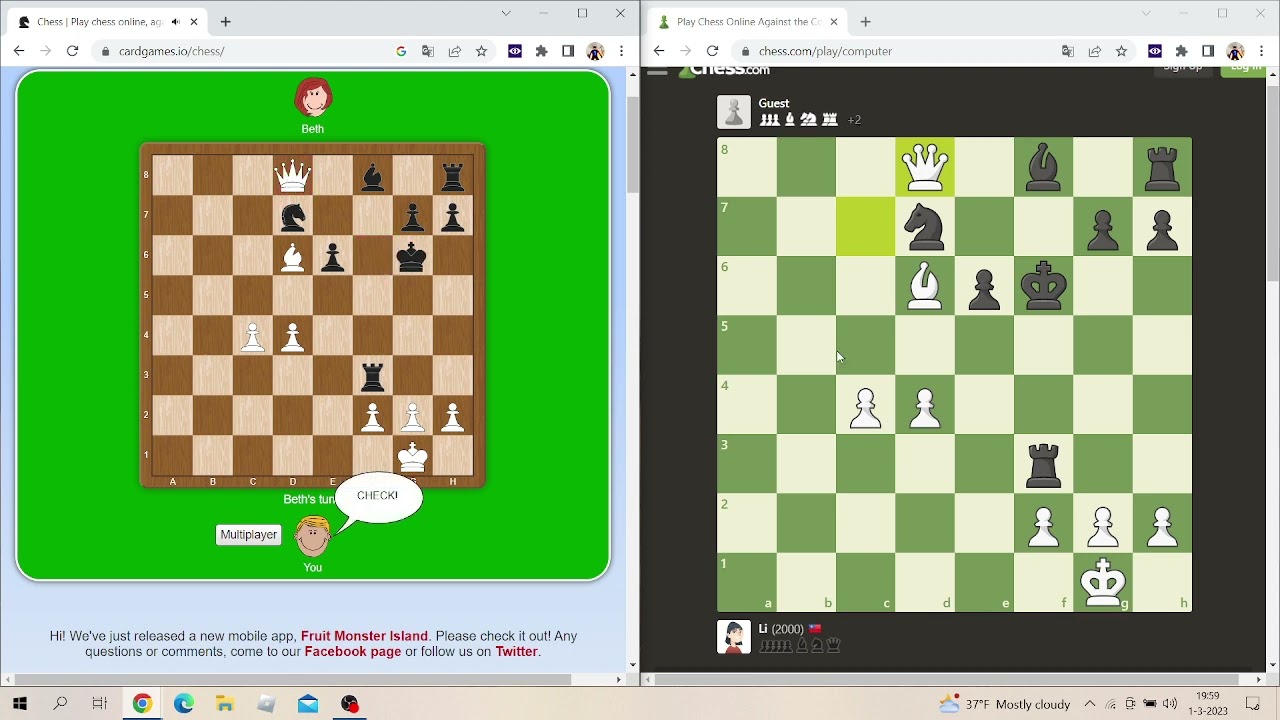
Task: Click the black king on f6 in chess.com
Action: tap(1043, 286)
